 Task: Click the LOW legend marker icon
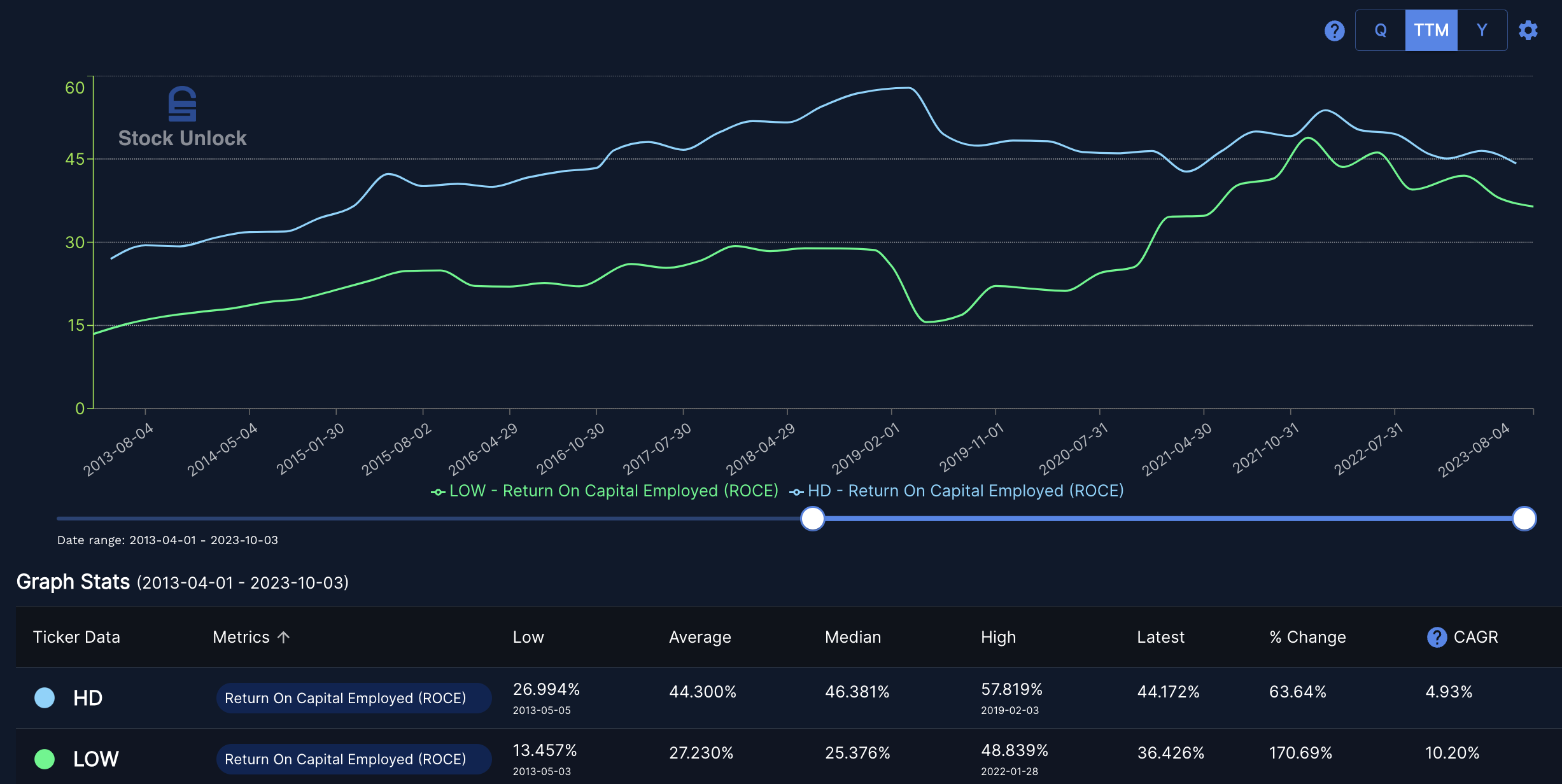click(438, 492)
